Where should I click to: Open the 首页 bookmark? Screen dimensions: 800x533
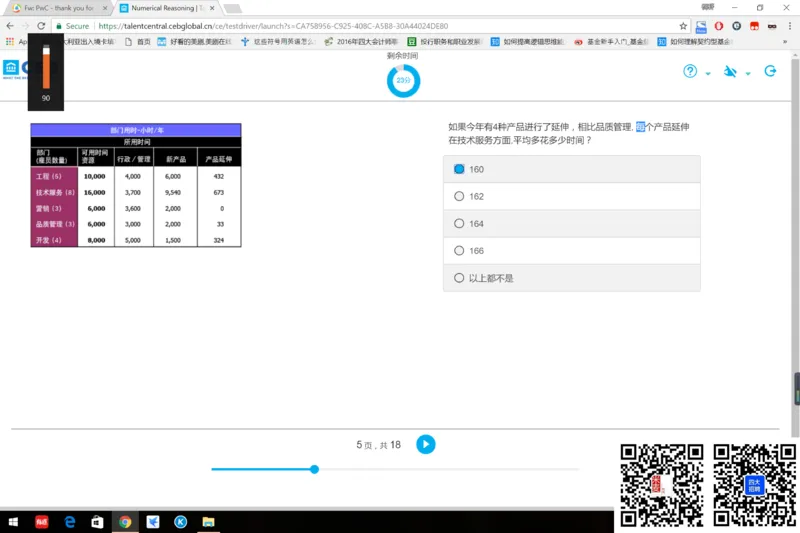(138, 41)
